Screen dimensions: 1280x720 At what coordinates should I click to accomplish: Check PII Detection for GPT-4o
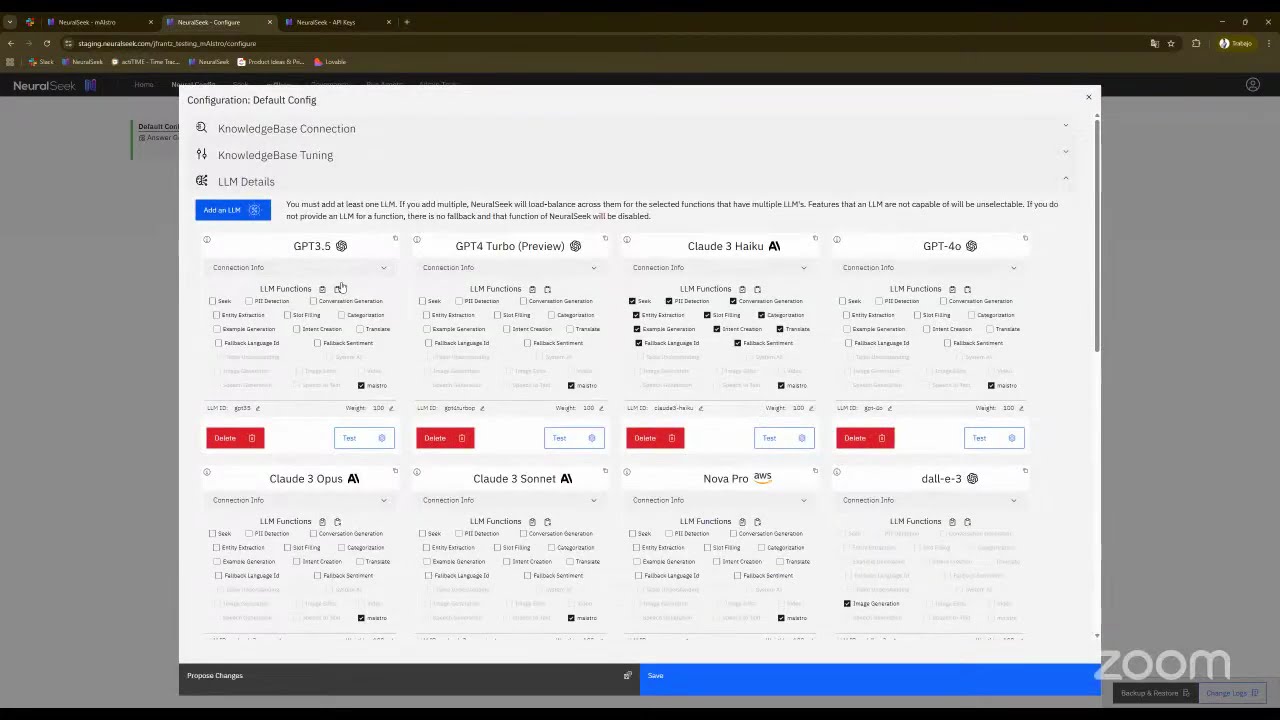click(x=879, y=301)
